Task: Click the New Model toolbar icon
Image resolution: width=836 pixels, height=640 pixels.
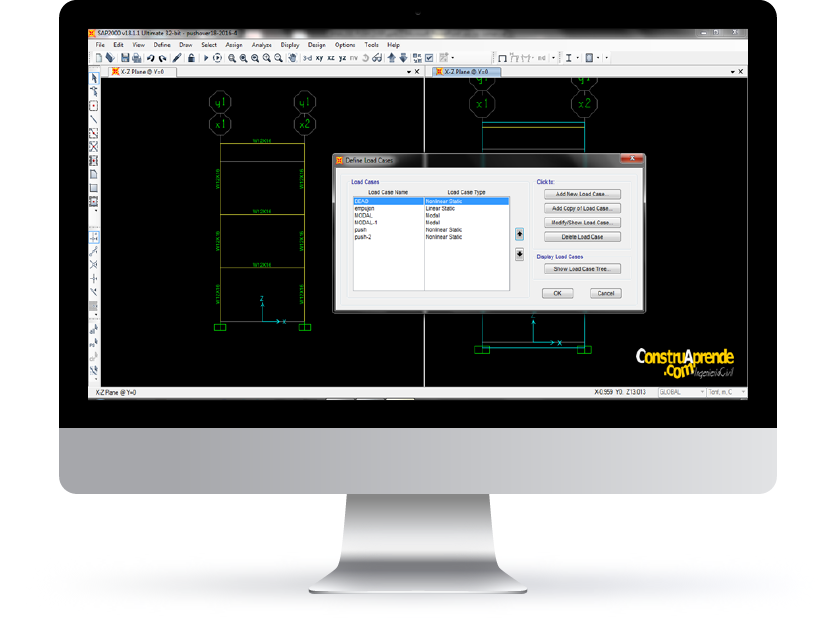Action: tap(99, 58)
